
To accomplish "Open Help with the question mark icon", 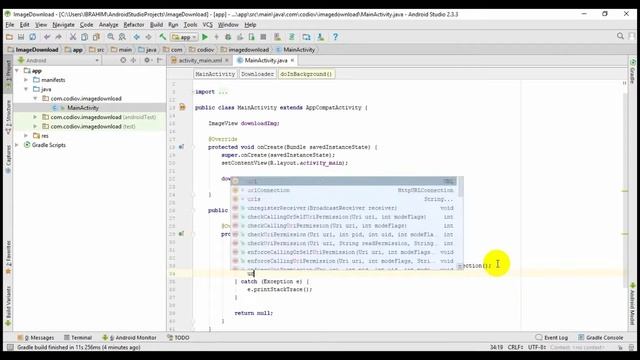I will (x=335, y=37).
